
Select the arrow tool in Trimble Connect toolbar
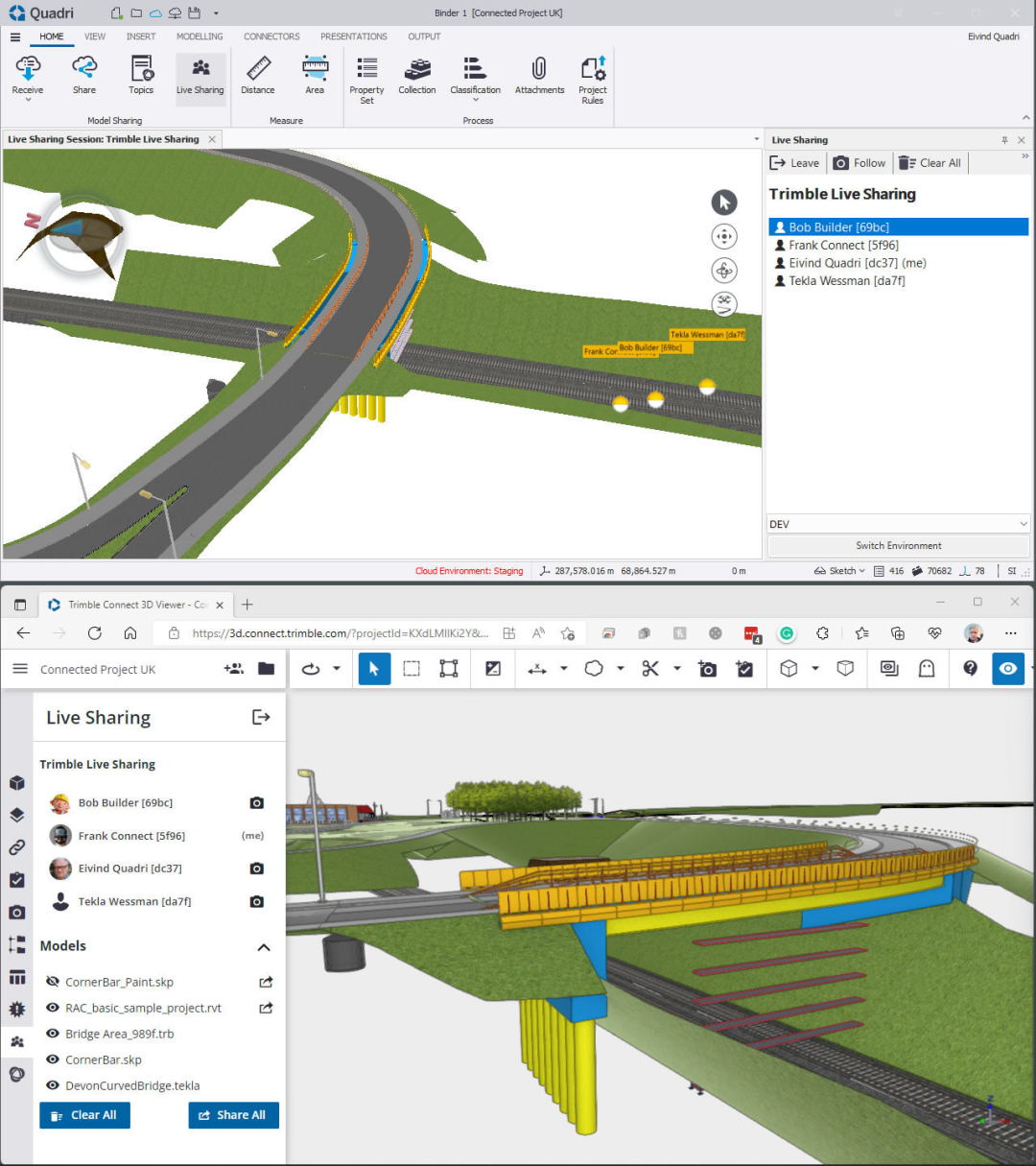pyautogui.click(x=374, y=669)
